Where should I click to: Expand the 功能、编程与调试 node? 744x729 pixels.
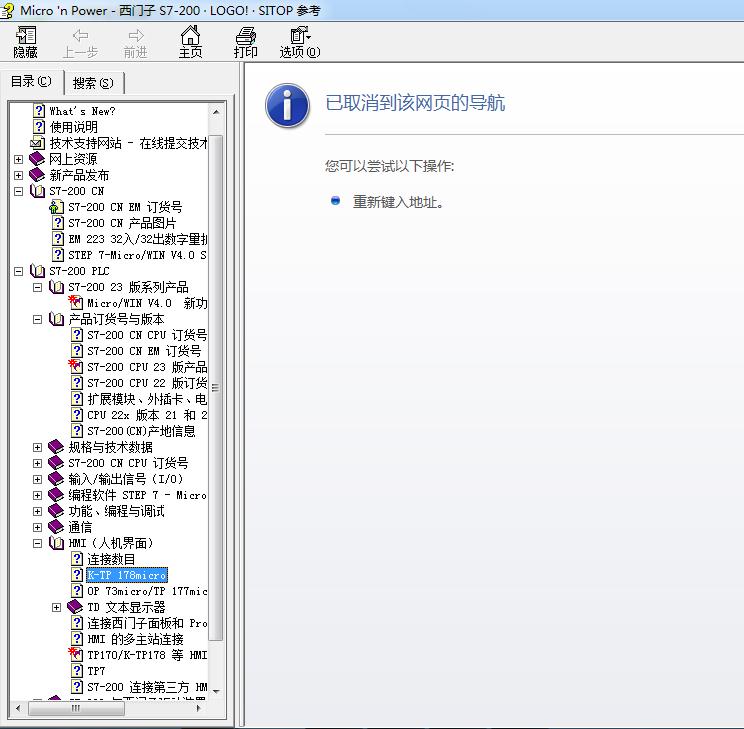pos(37,512)
